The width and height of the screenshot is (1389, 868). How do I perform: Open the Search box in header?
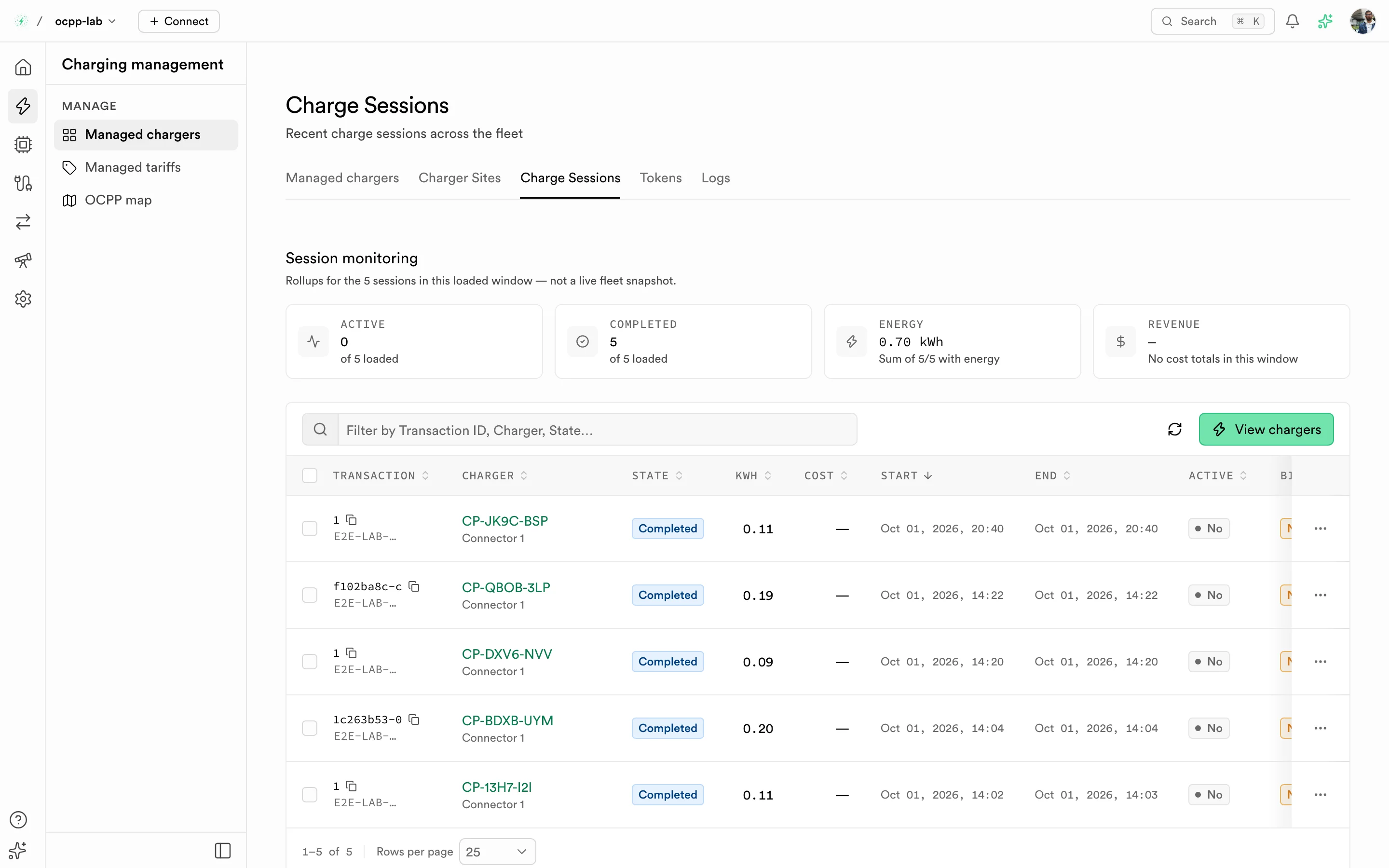(1212, 21)
